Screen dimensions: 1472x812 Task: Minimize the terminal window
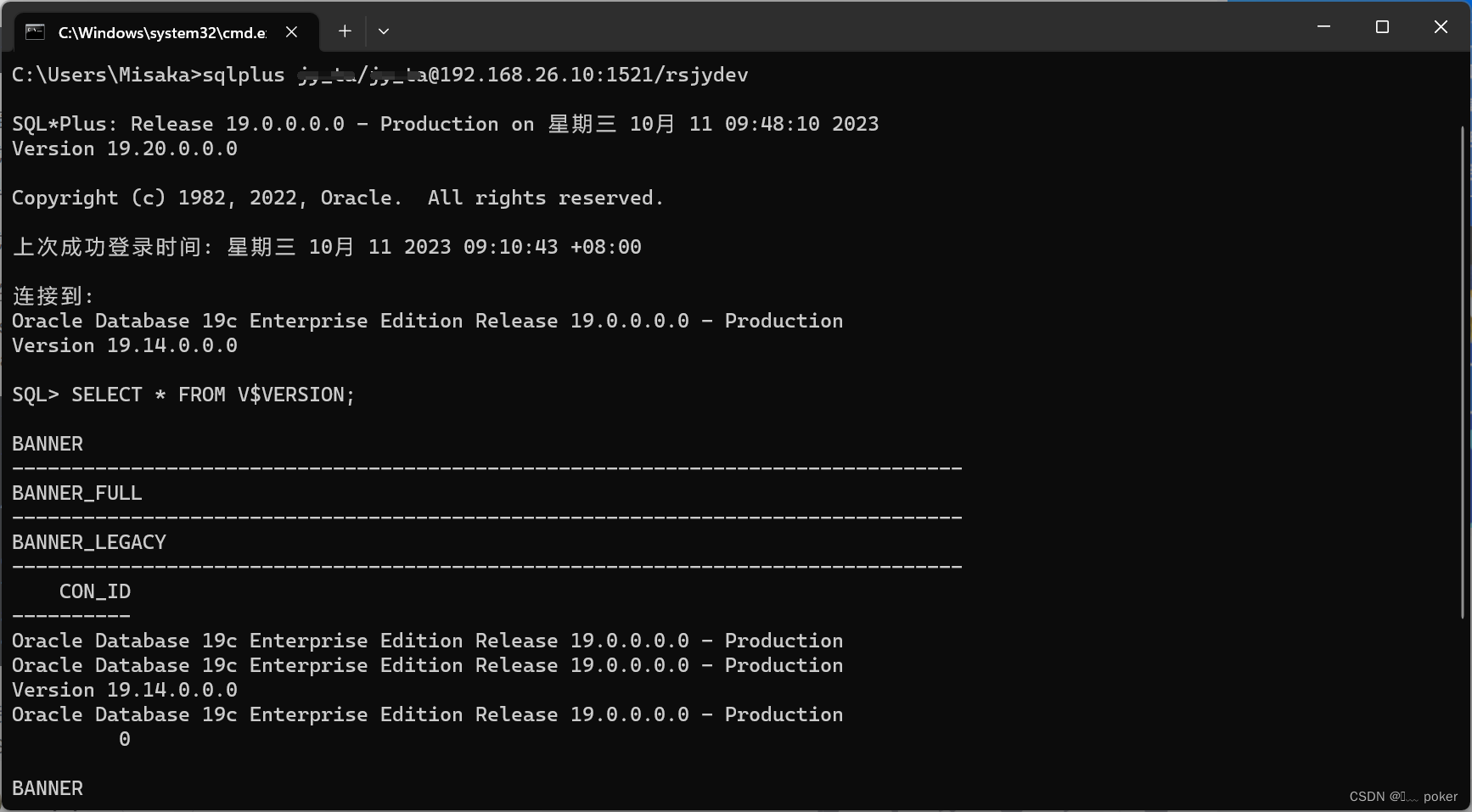click(1323, 27)
